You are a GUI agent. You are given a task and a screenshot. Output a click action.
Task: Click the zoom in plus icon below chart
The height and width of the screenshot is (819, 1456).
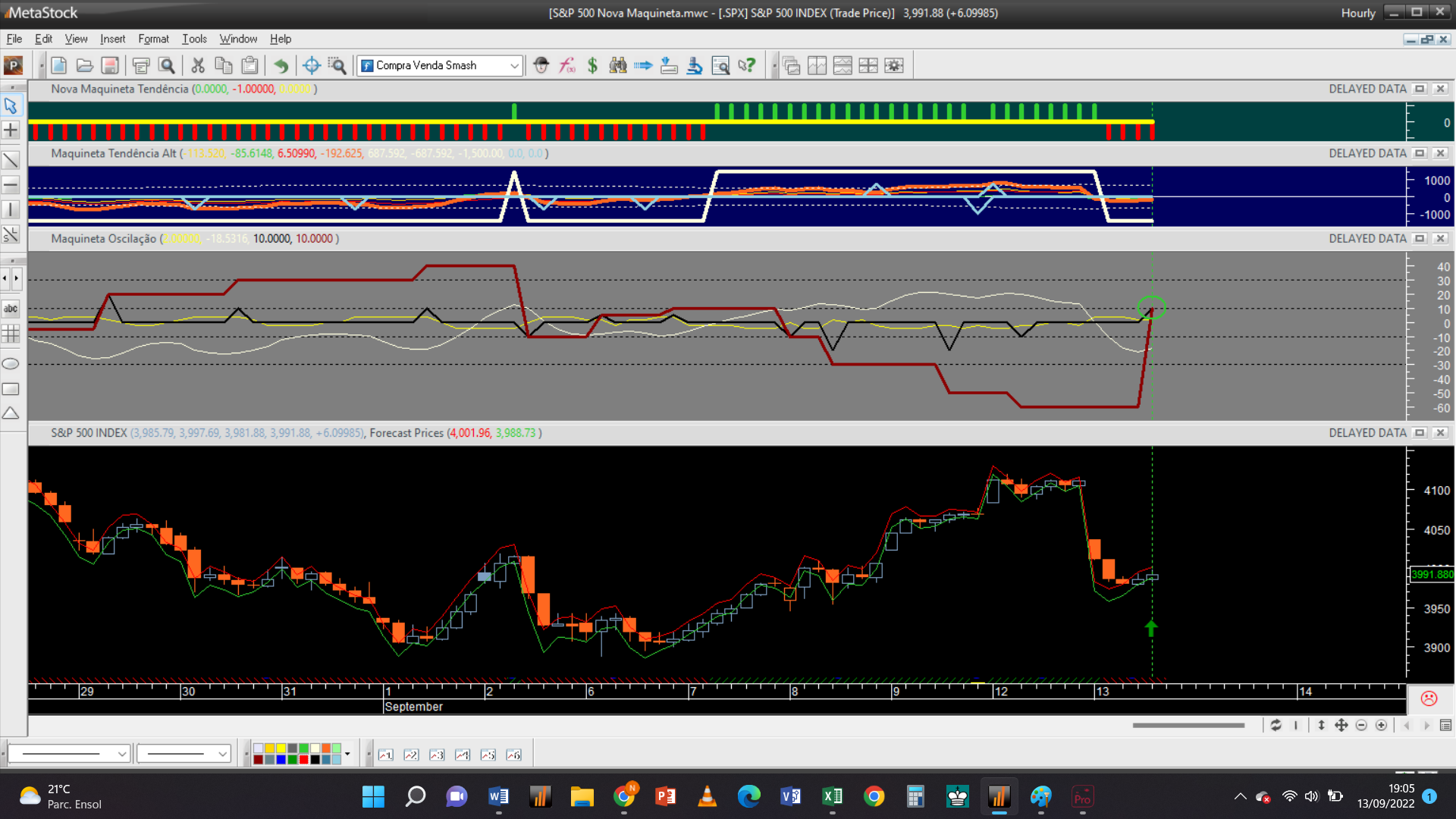point(1382,726)
